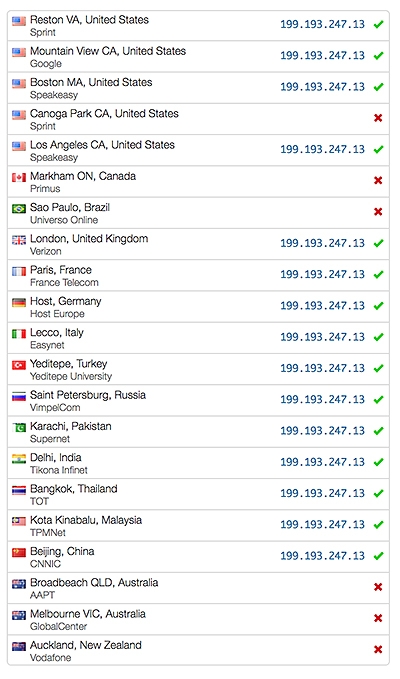Click the Brazil flag beside Sao Paulo
The image size is (400, 679).
pyautogui.click(x=19, y=208)
